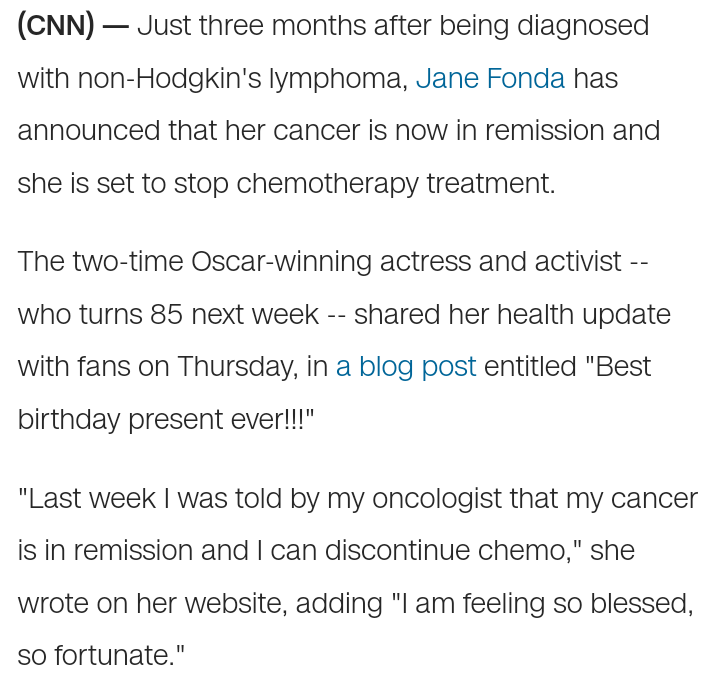
Task: Open the Jane Fonda link
Action: (490, 78)
